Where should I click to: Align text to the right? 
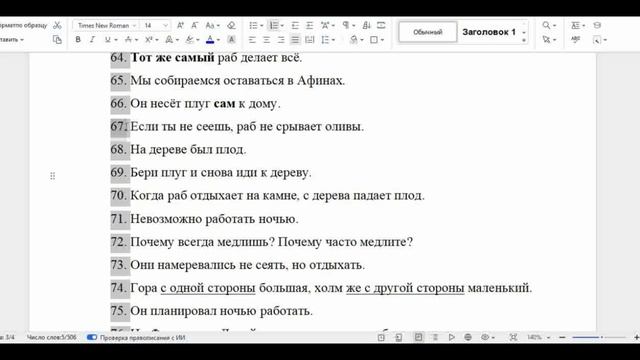[x=281, y=40]
